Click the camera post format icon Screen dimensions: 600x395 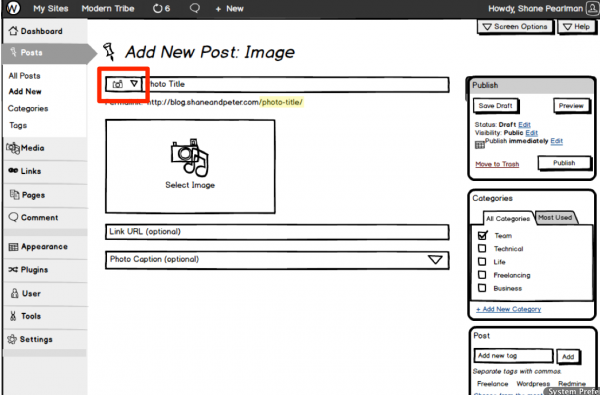117,84
